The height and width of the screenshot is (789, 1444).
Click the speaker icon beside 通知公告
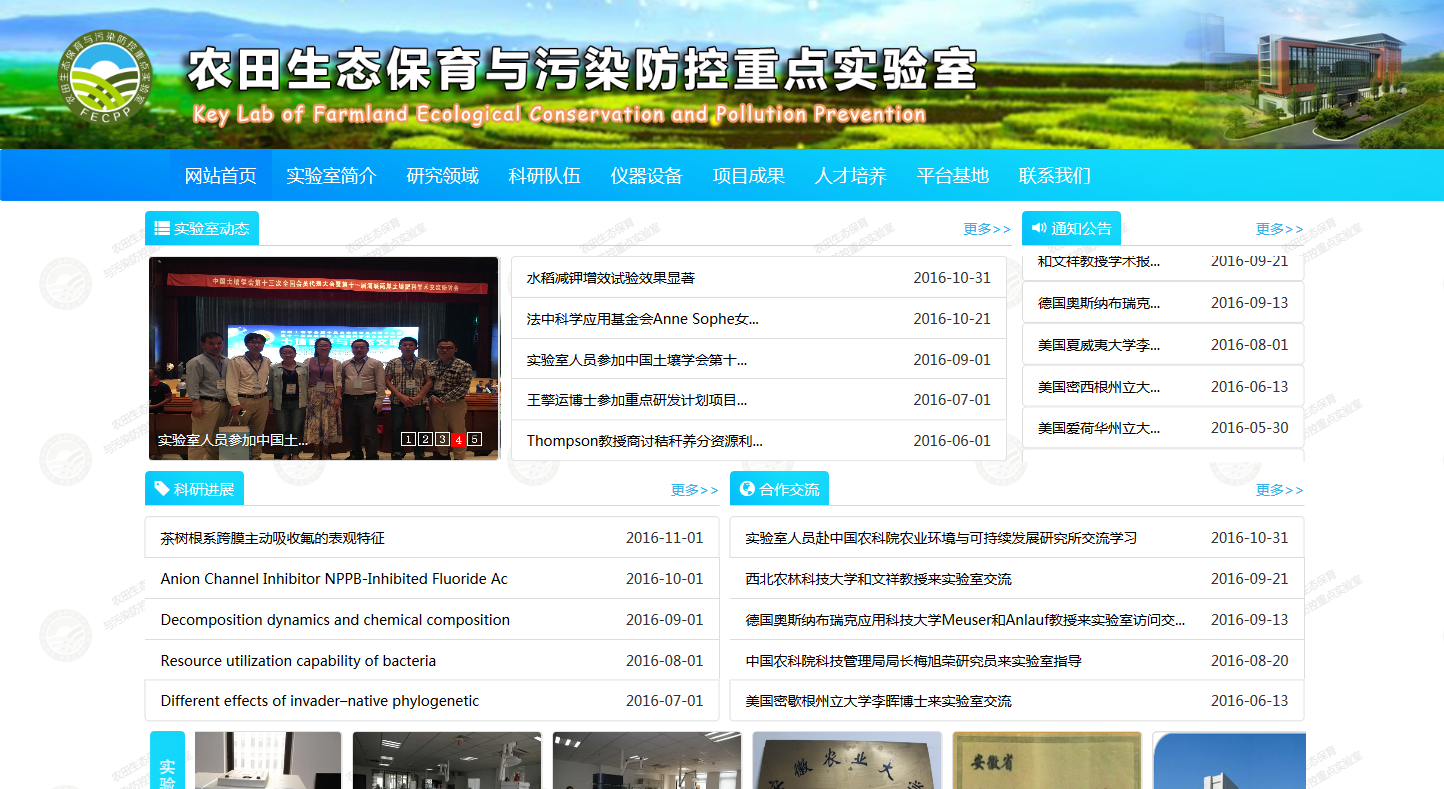click(x=1039, y=228)
